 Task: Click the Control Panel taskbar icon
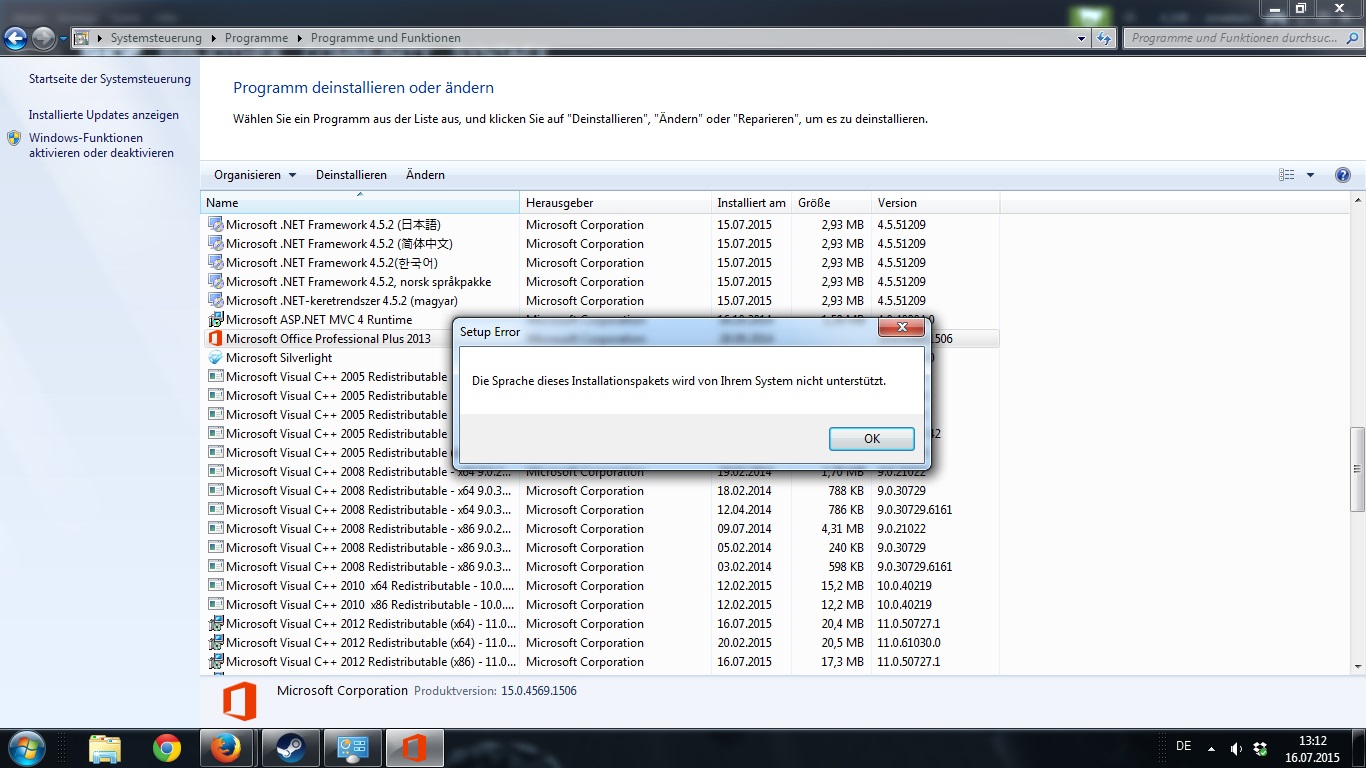tap(352, 748)
